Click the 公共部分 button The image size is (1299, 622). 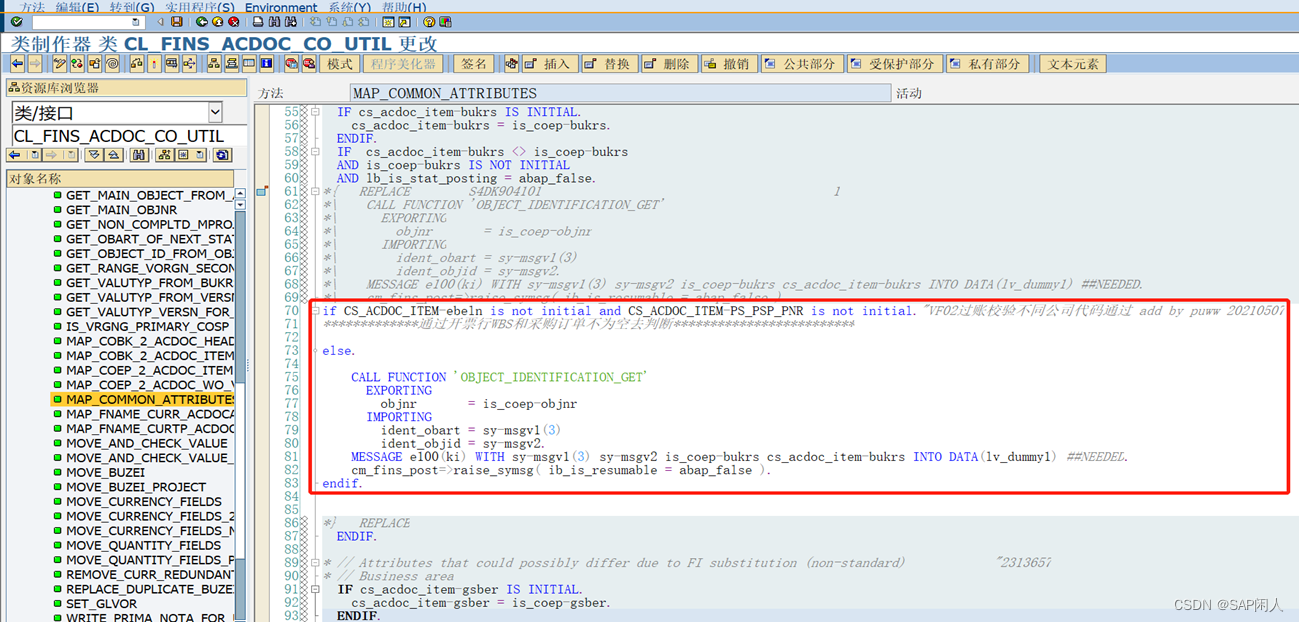click(x=801, y=64)
